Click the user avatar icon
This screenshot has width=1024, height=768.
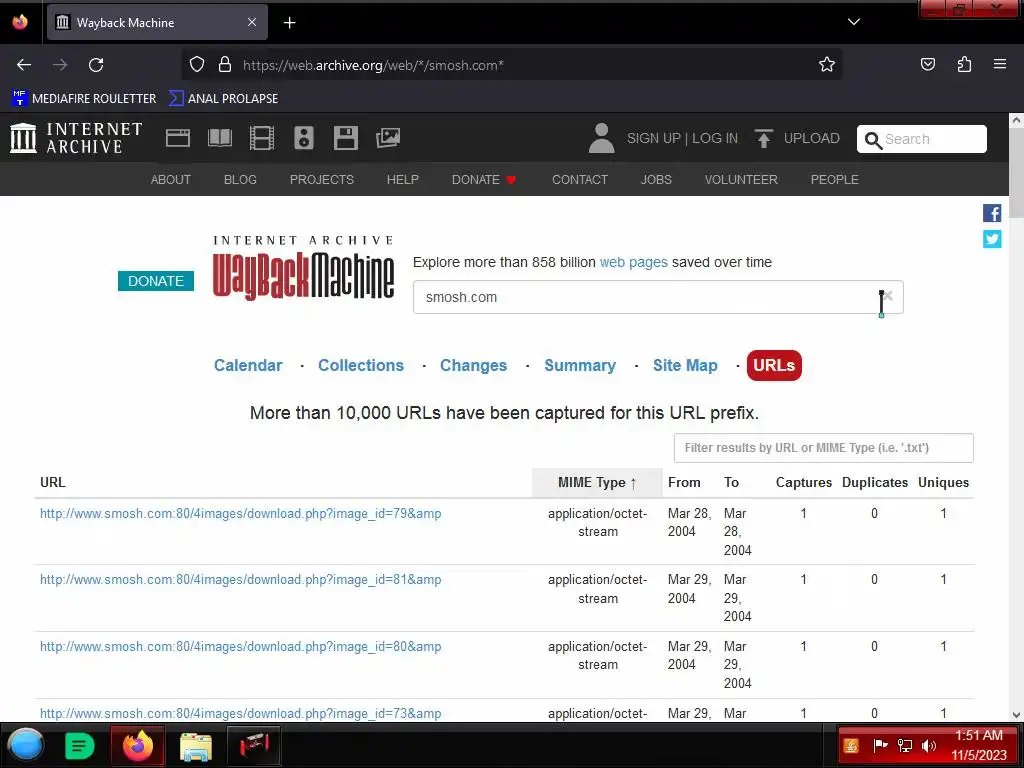click(601, 138)
